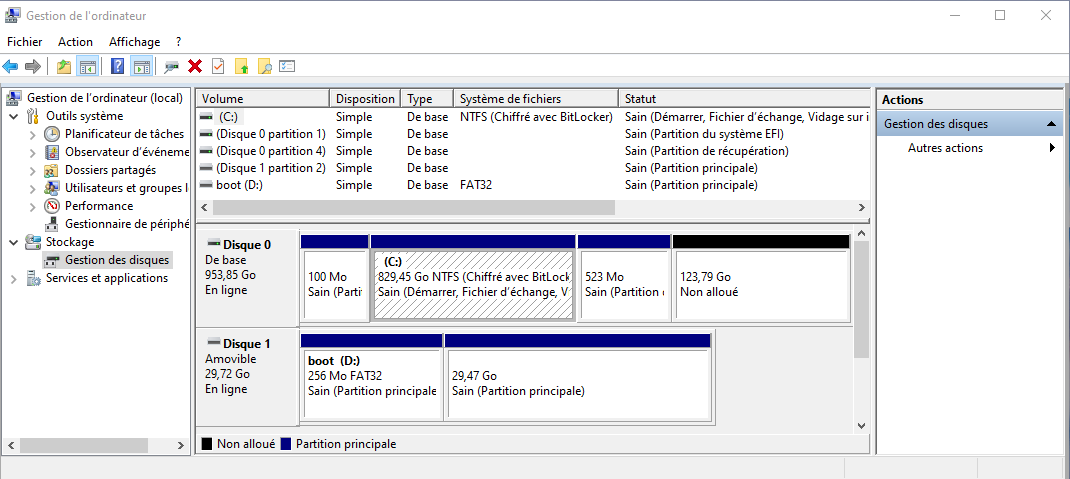Click the (C:) row drive icon
Viewport: 1070px width, 479px height.
(205, 117)
